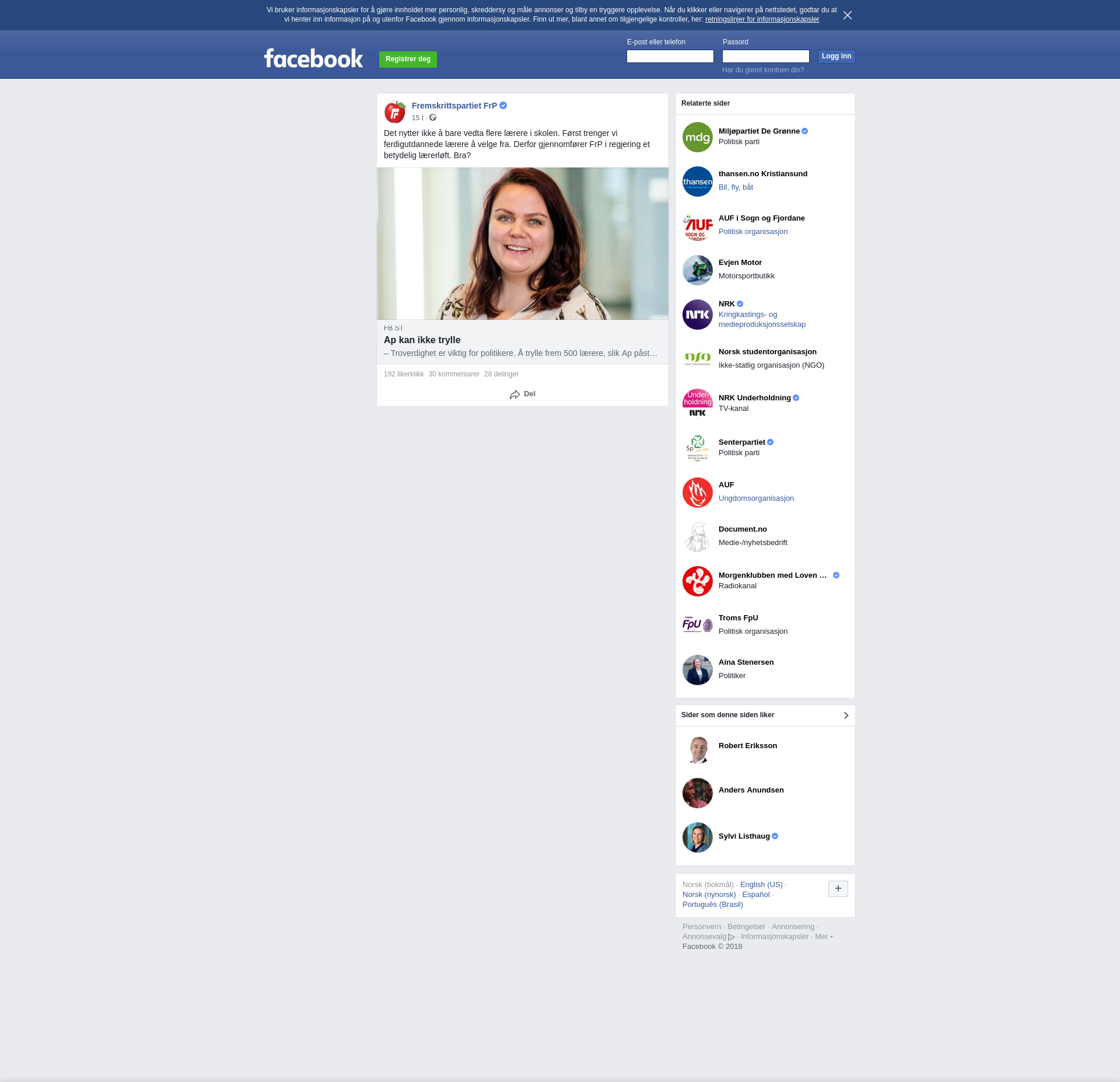The image size is (1120, 1082).
Task: View the 192 likerklikk count
Action: point(404,374)
